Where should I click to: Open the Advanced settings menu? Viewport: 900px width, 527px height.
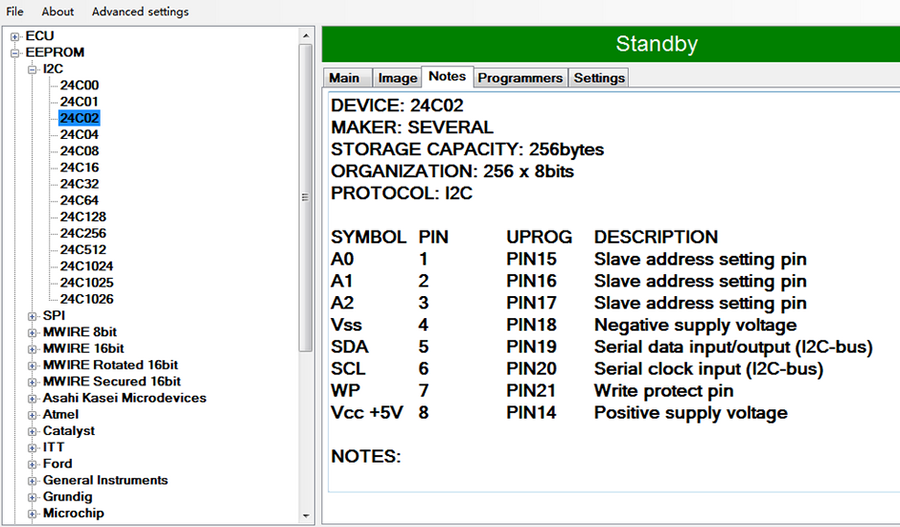140,11
